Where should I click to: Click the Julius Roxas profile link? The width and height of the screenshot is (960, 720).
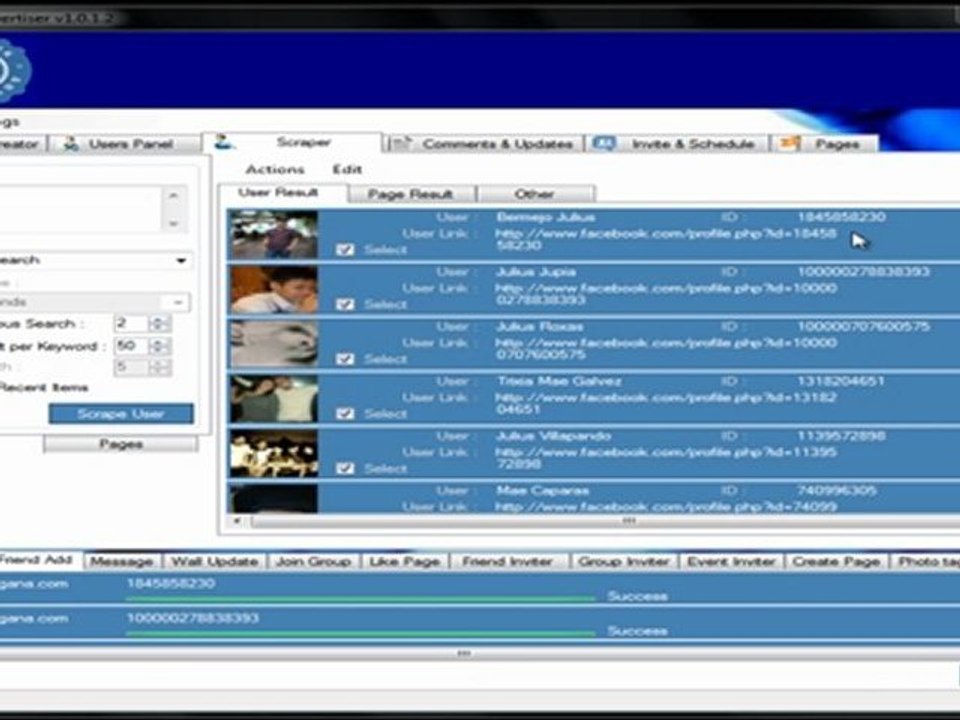point(666,349)
